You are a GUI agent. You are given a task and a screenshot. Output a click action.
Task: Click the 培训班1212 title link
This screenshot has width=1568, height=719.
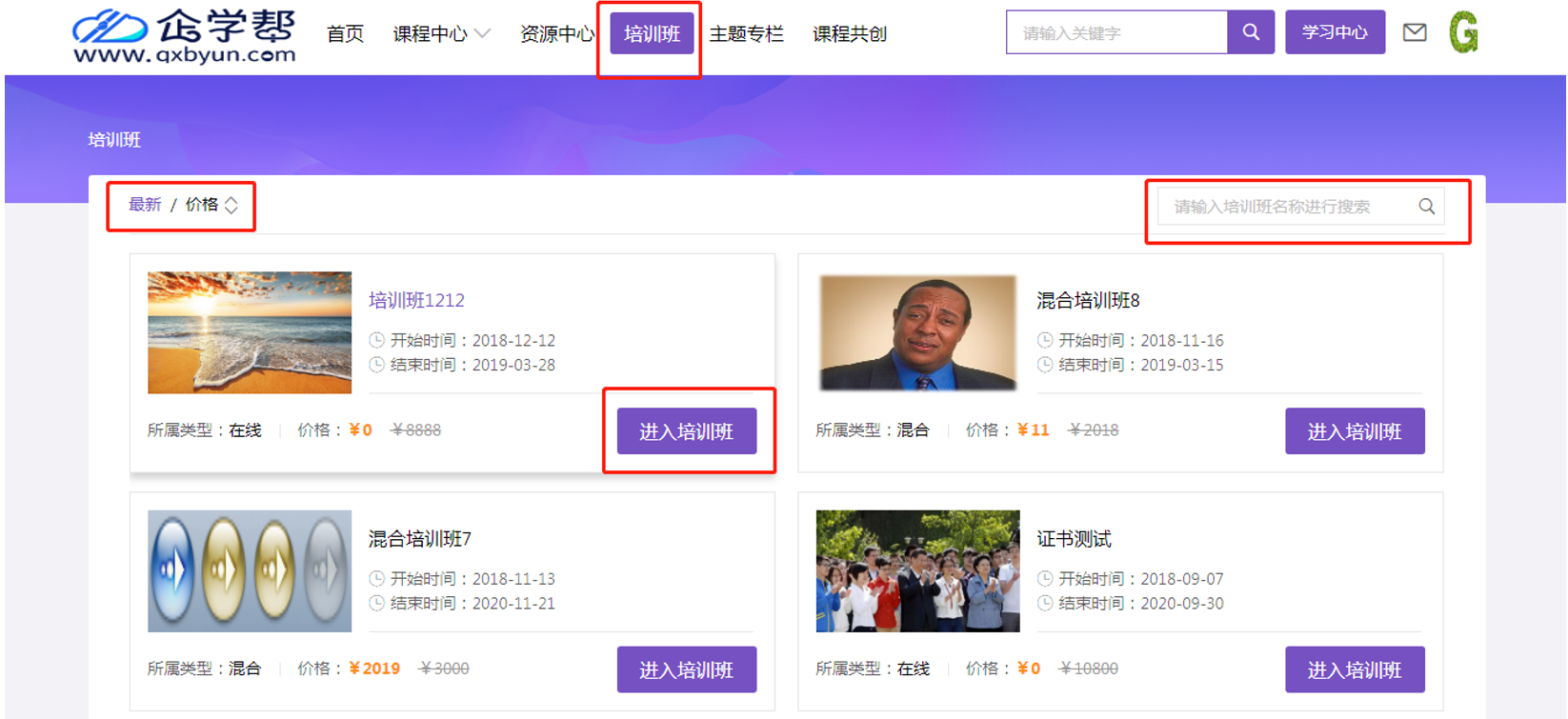click(416, 301)
